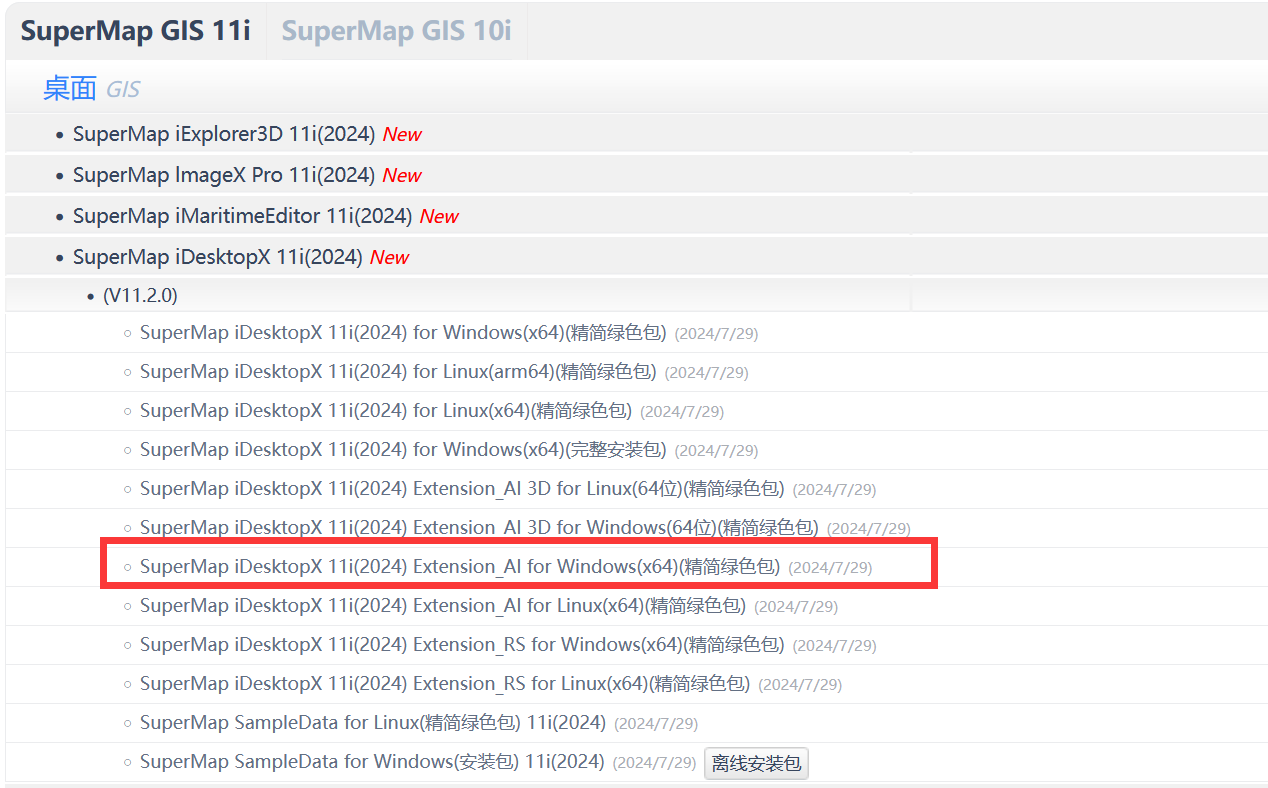Click the red New label beside iDesktopX
This screenshot has height=788, width=1268.
point(390,257)
